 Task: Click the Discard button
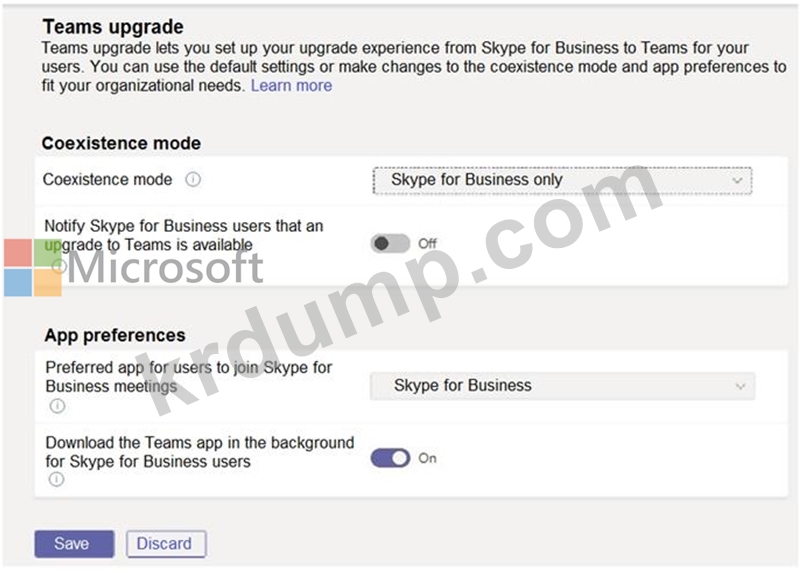pos(165,544)
